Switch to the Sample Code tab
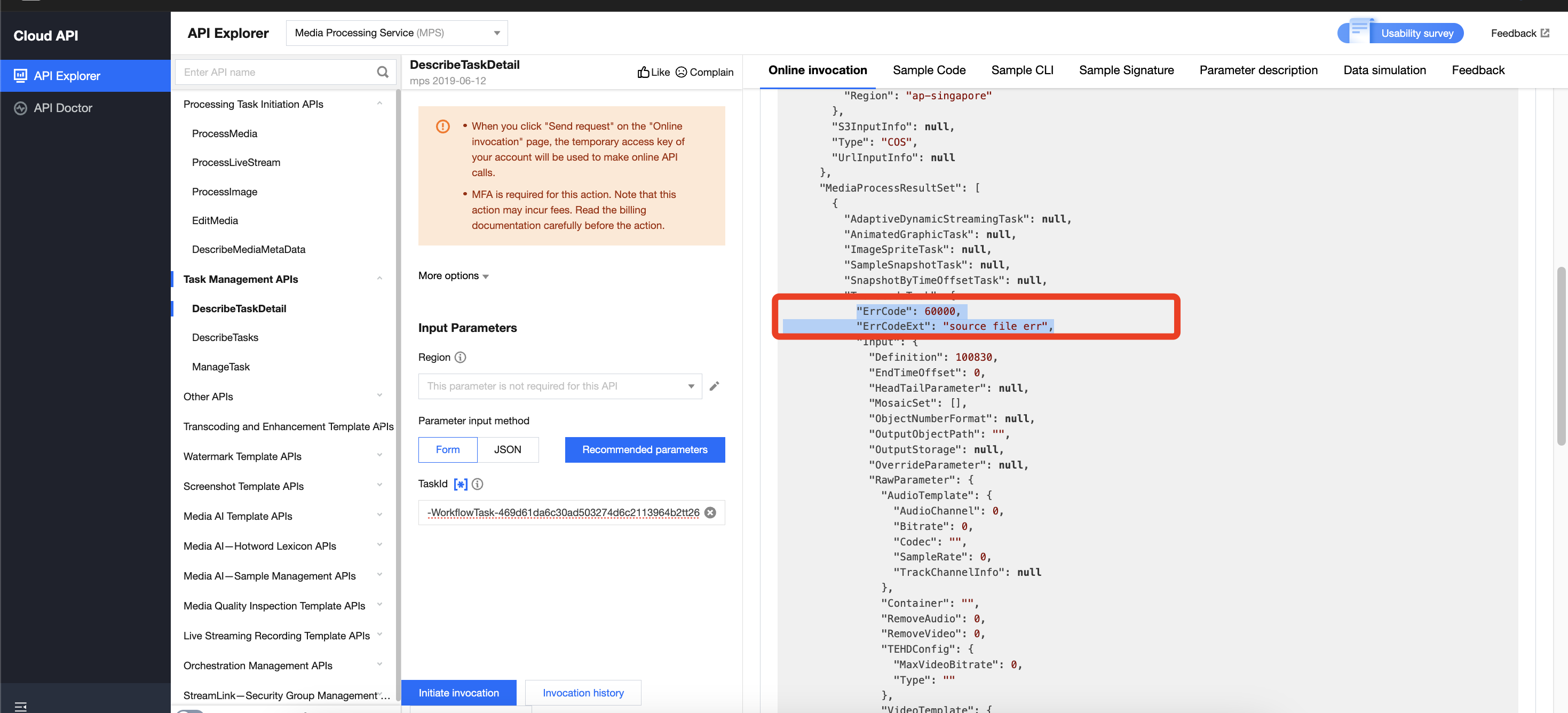 pyautogui.click(x=929, y=70)
